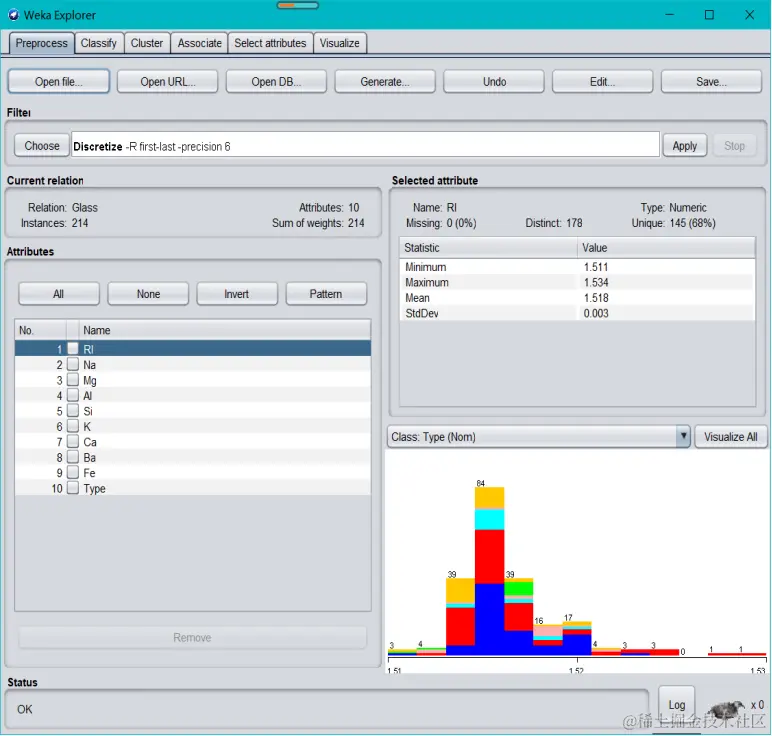The width and height of the screenshot is (772, 736).
Task: Tick the RI attribute checkbox
Action: tap(73, 349)
